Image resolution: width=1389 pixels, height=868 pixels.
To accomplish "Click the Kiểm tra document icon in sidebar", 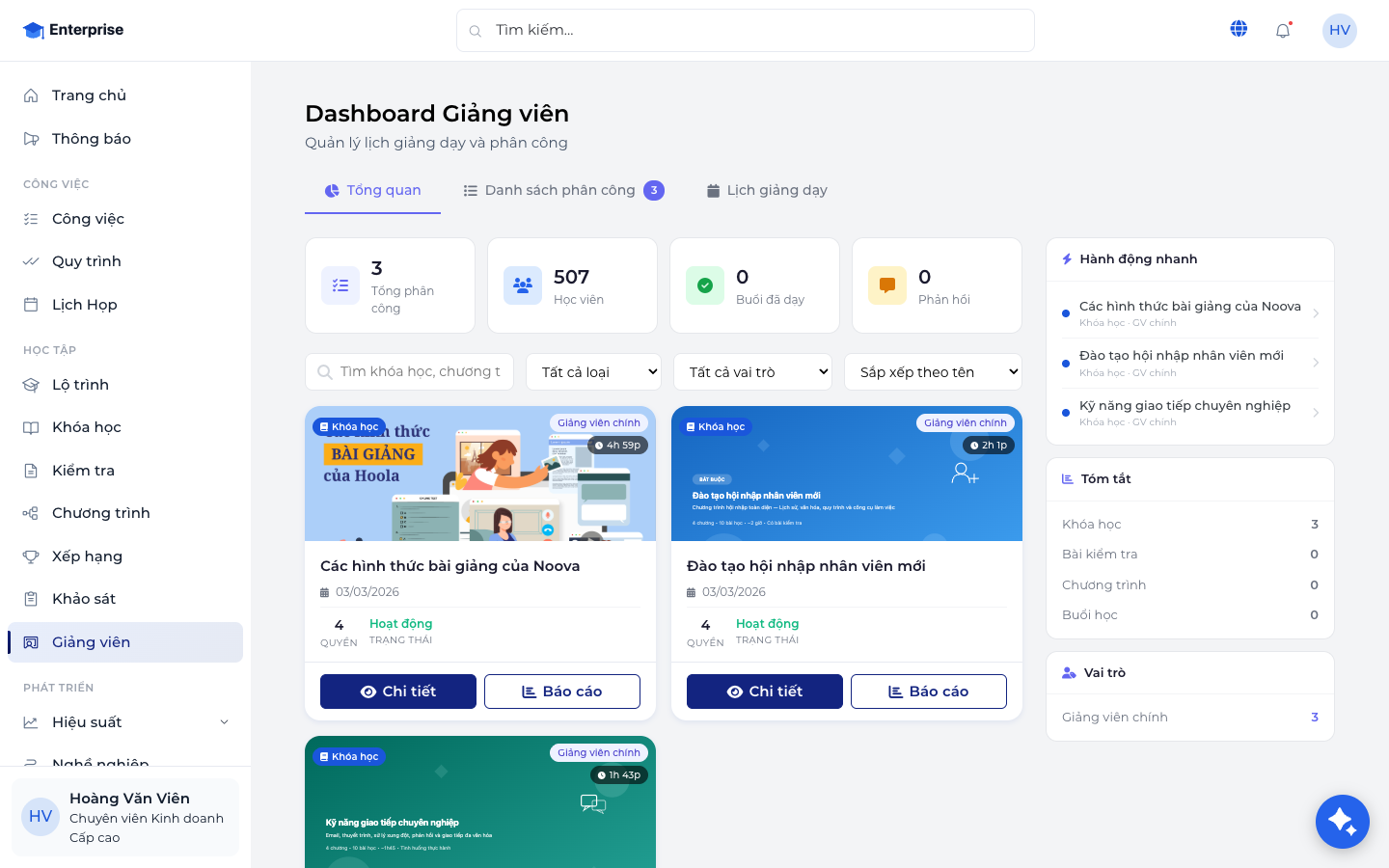I will [31, 471].
